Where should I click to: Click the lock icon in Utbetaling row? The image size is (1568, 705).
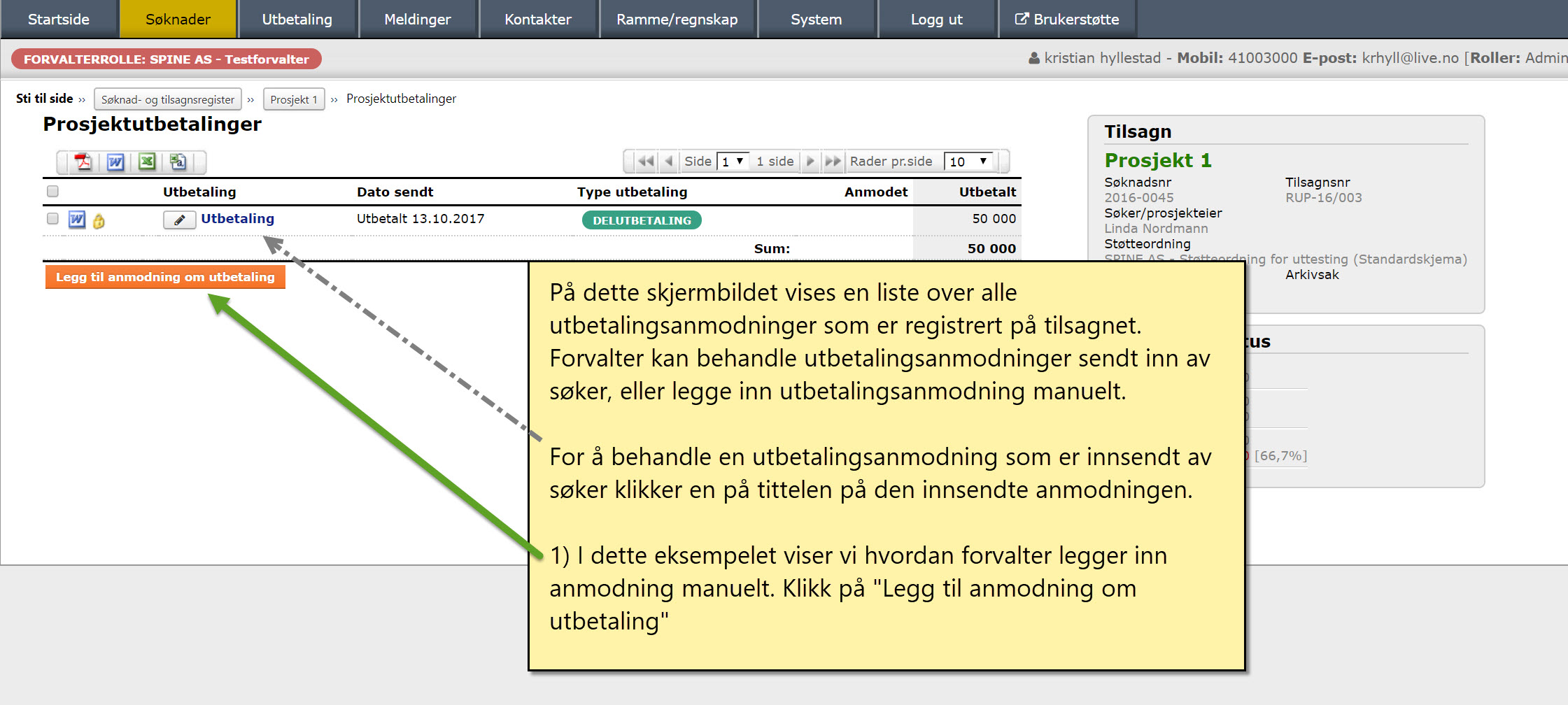(99, 221)
